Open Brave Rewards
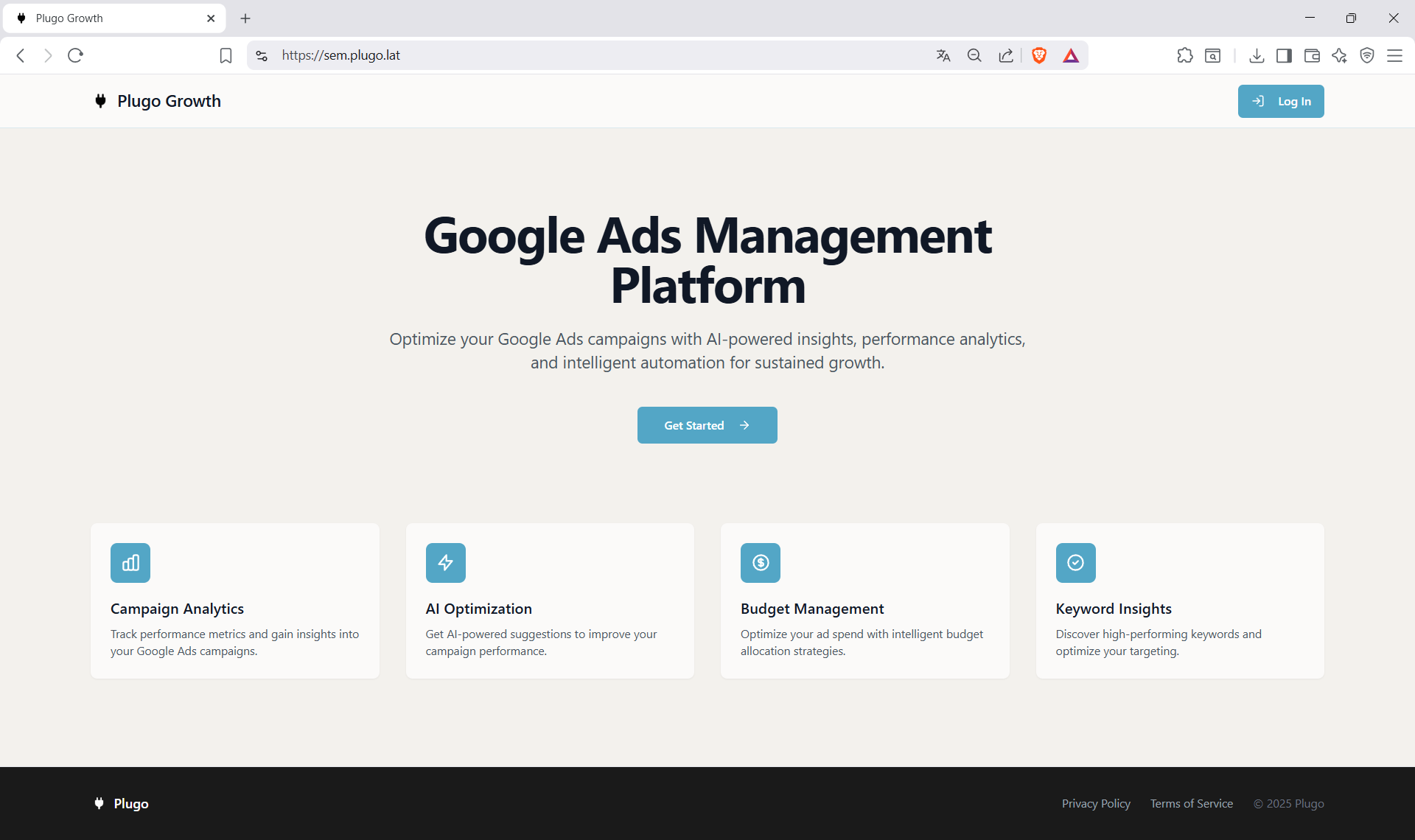Screen dimensions: 1415x840 point(1071,55)
